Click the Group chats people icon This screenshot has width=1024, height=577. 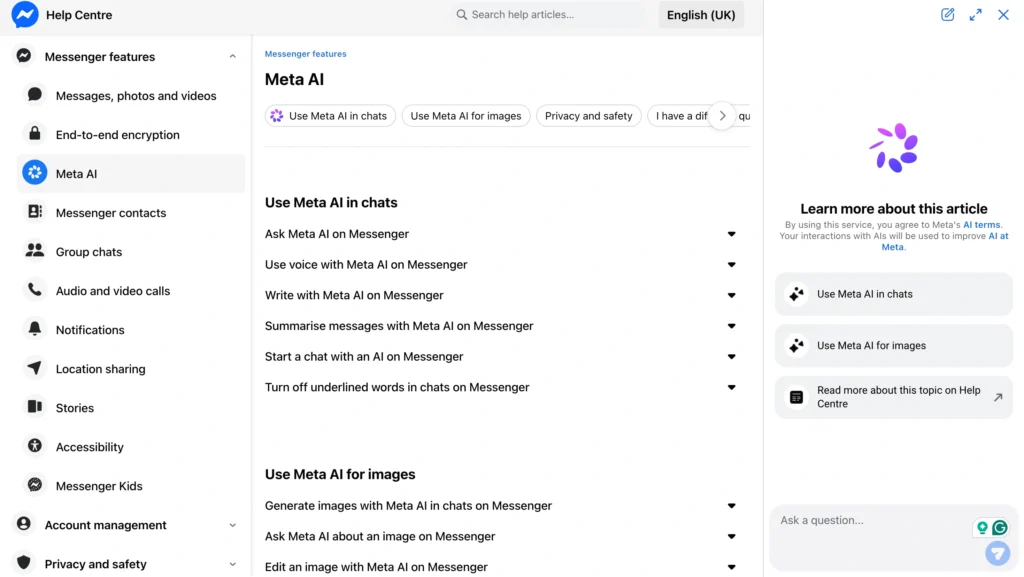(x=35, y=251)
